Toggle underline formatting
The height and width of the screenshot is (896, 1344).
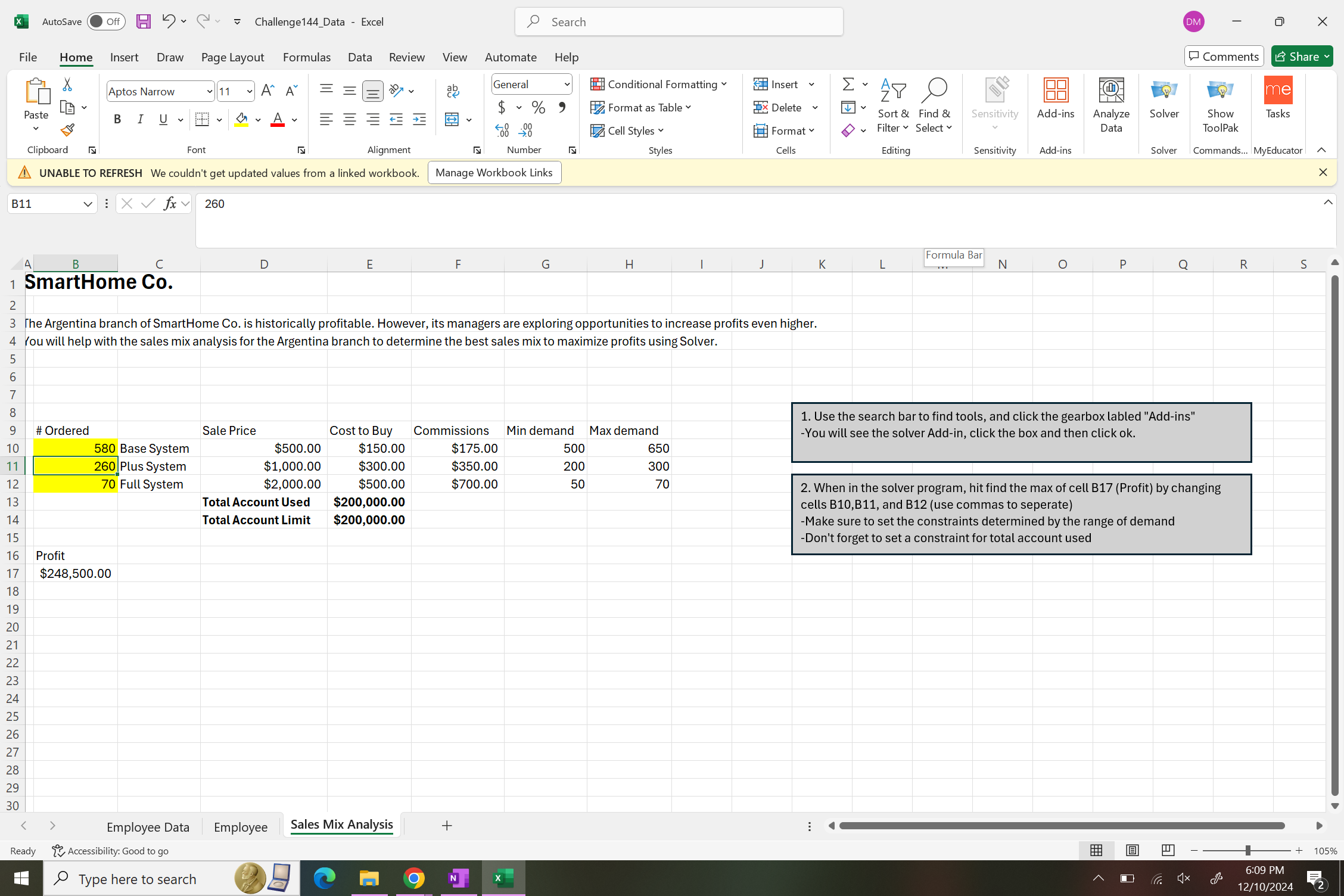pyautogui.click(x=163, y=120)
